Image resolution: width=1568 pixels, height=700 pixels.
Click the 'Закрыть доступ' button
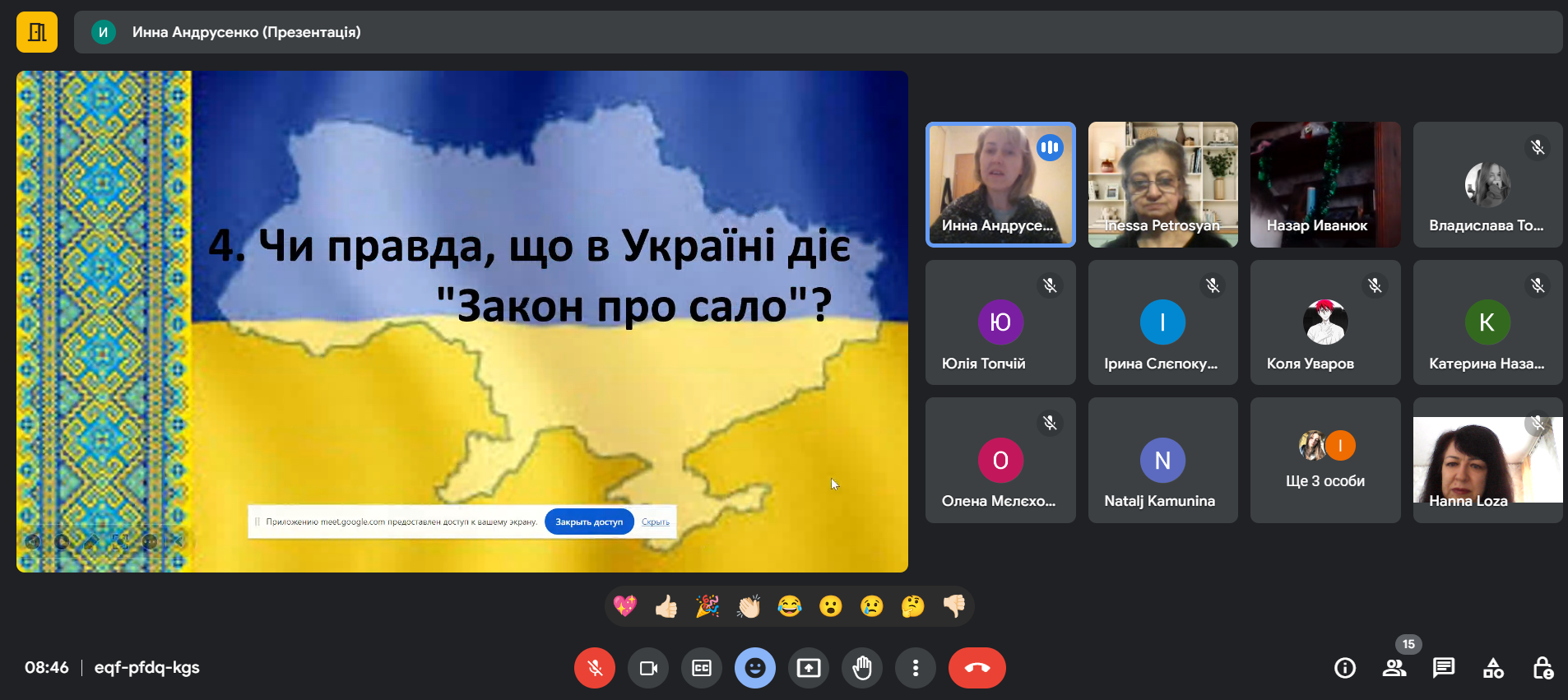point(589,522)
